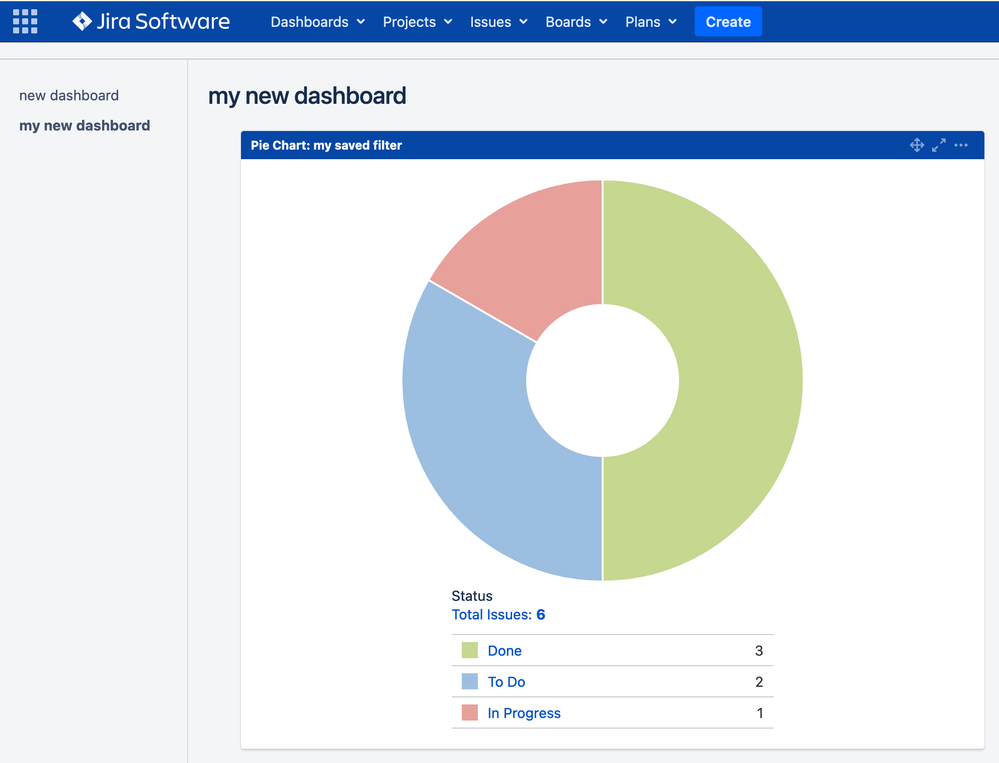Viewport: 999px width, 763px height.
Task: Maximize the Pie Chart gadget
Action: pos(939,145)
